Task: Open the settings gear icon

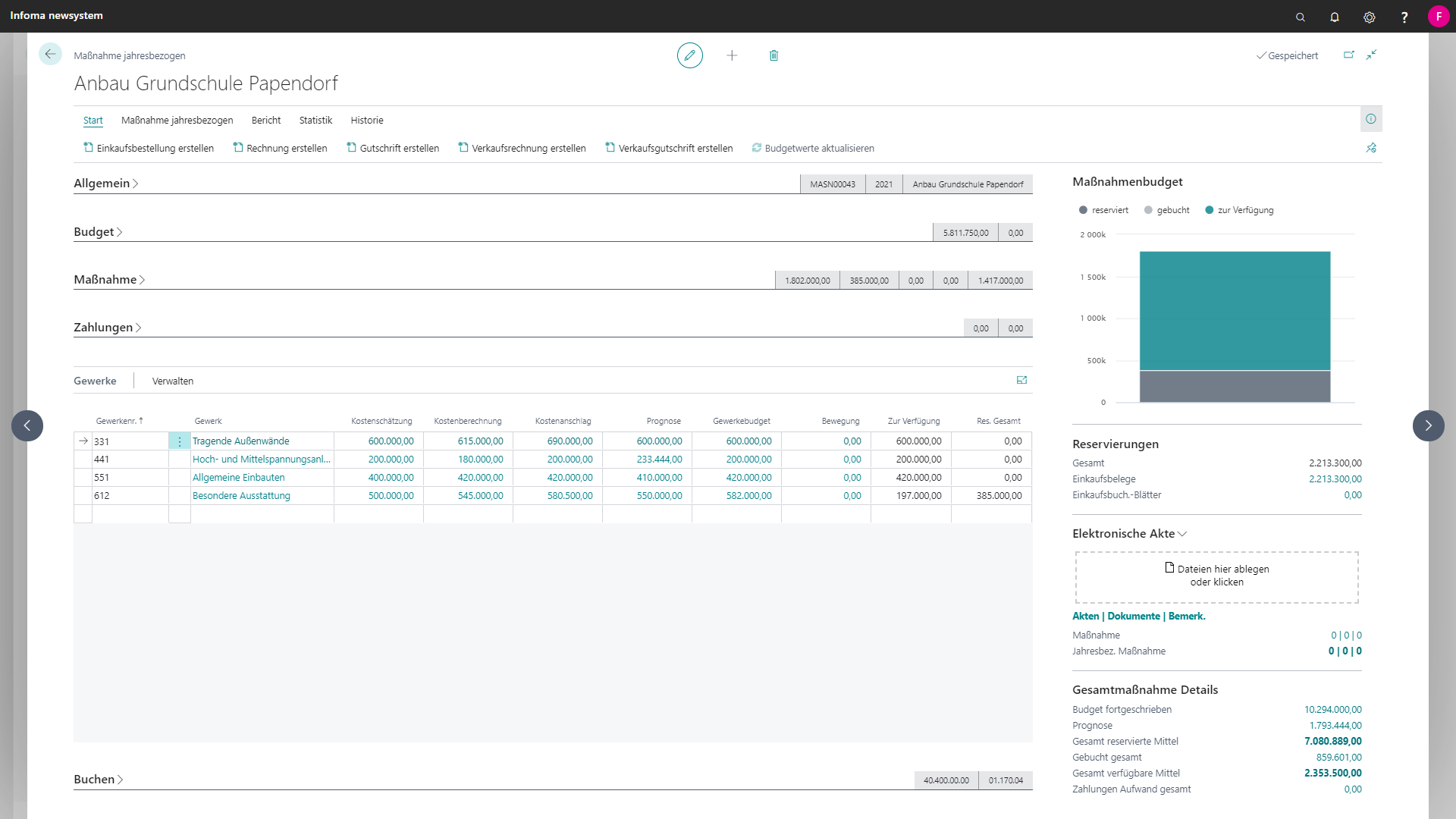Action: coord(1369,17)
